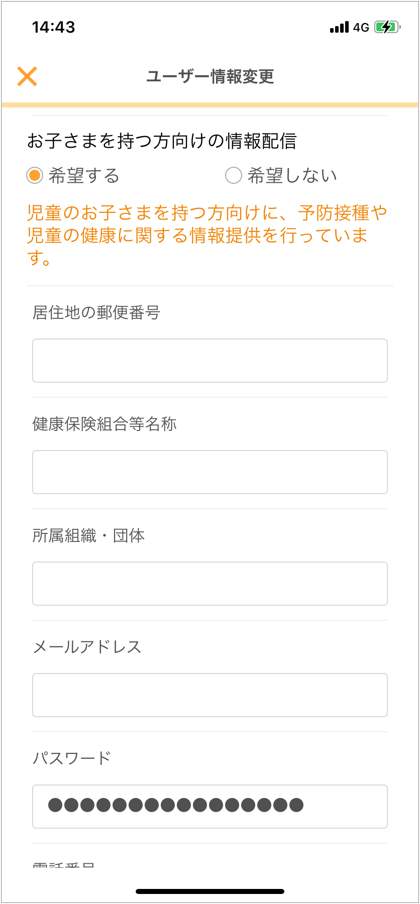Screen dimensions: 420x904
Task: Click the 所属組織・団体 input field
Action: pyautogui.click(x=210, y=583)
